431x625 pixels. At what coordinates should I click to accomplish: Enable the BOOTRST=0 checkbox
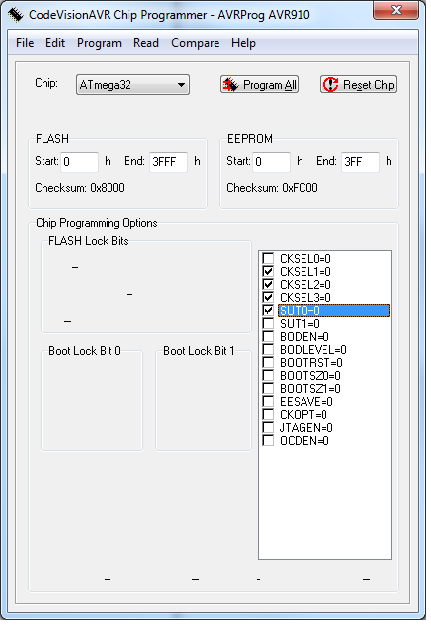point(268,362)
